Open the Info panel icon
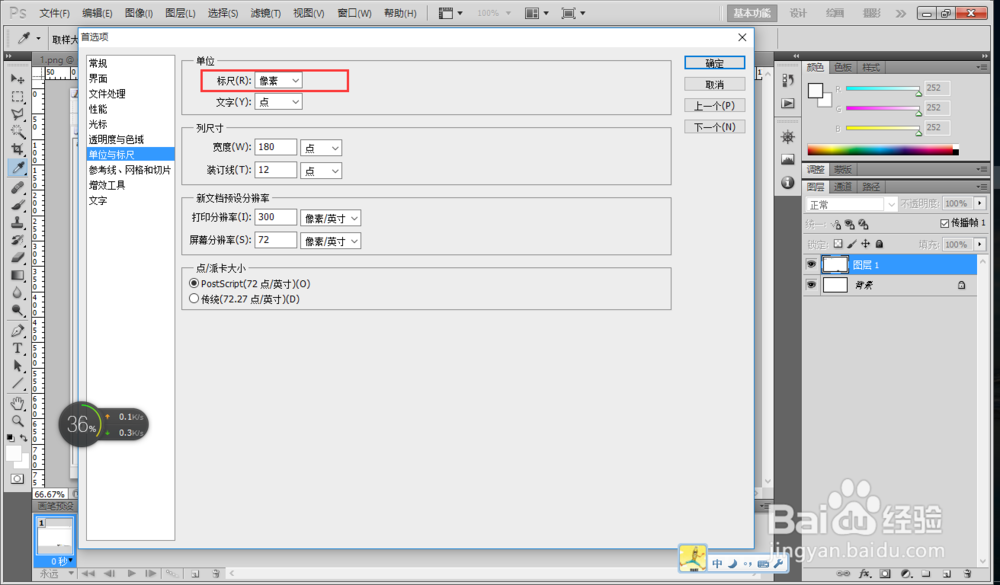Image resolution: width=1000 pixels, height=585 pixels. click(x=788, y=182)
